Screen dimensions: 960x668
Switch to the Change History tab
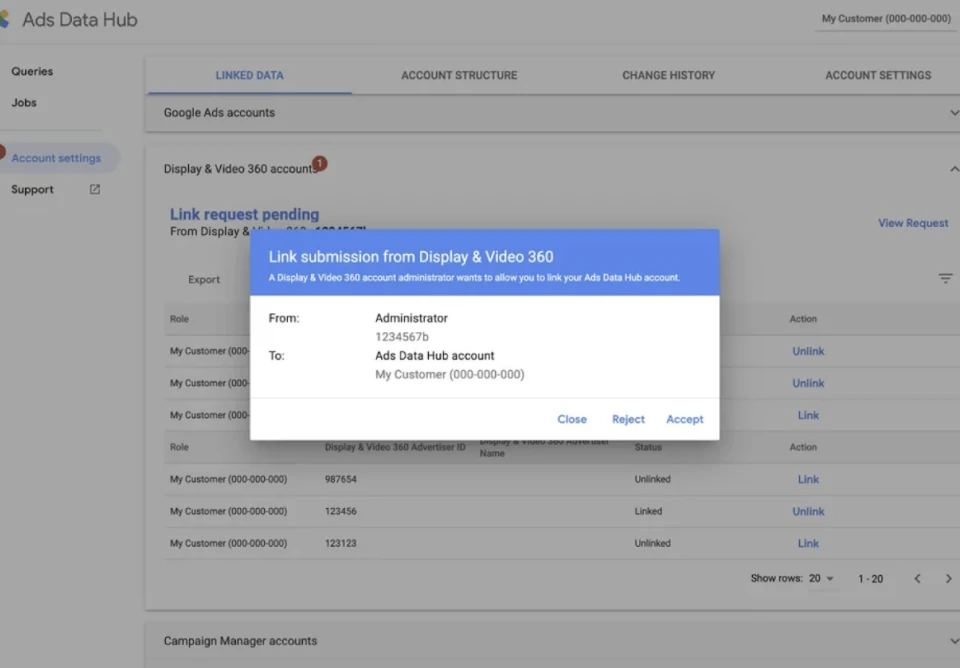(x=669, y=75)
